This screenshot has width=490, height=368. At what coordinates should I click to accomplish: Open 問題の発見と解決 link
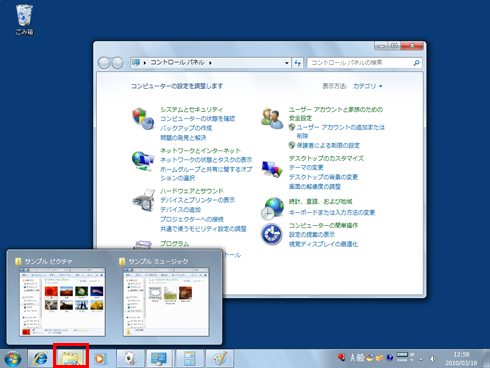pos(183,137)
